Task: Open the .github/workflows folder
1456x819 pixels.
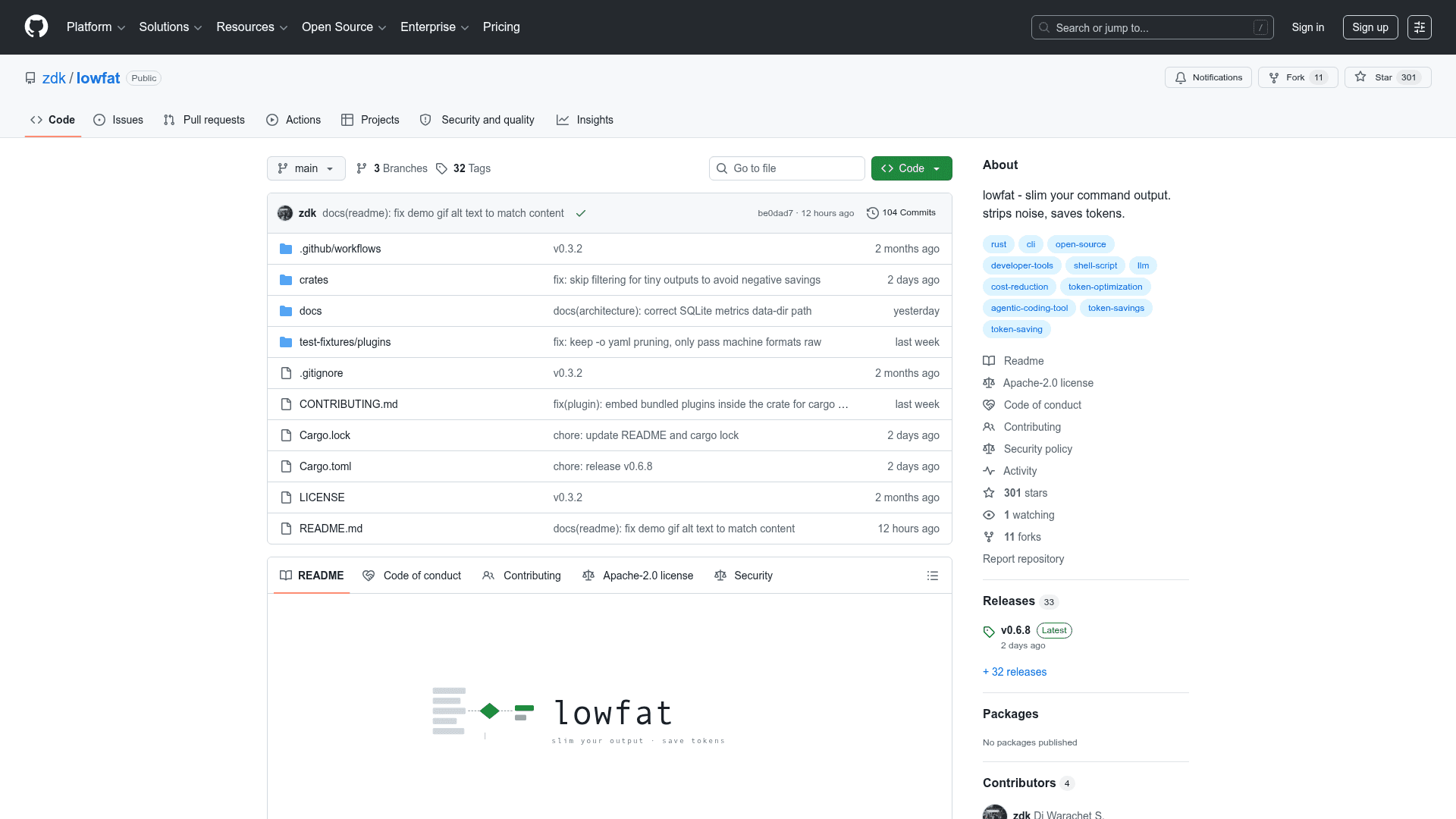Action: pyautogui.click(x=340, y=249)
